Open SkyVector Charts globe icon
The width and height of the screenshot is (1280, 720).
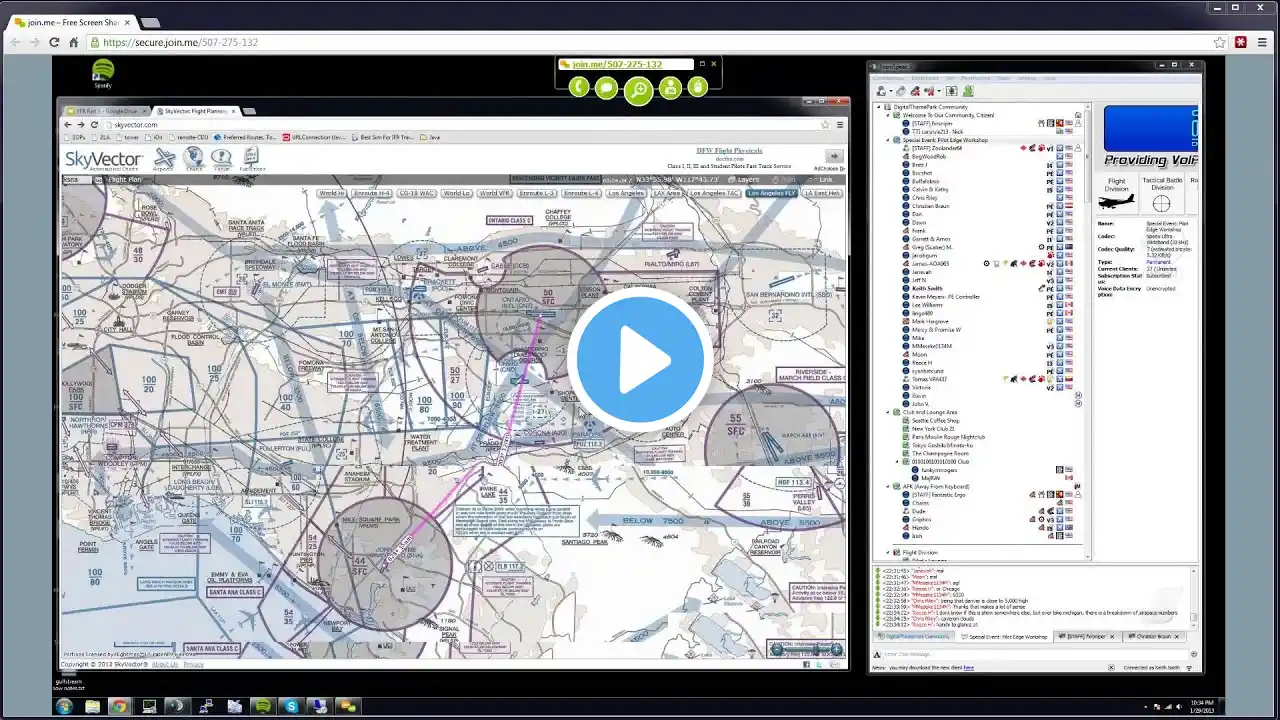(x=193, y=159)
